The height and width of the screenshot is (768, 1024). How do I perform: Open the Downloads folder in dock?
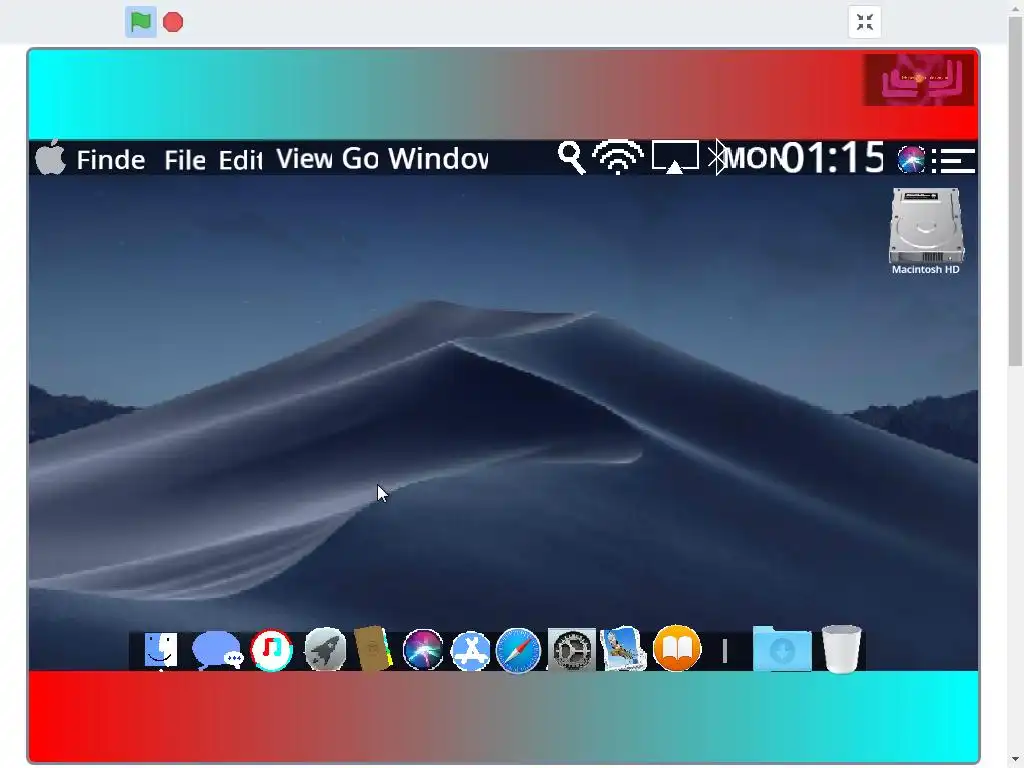(782, 648)
